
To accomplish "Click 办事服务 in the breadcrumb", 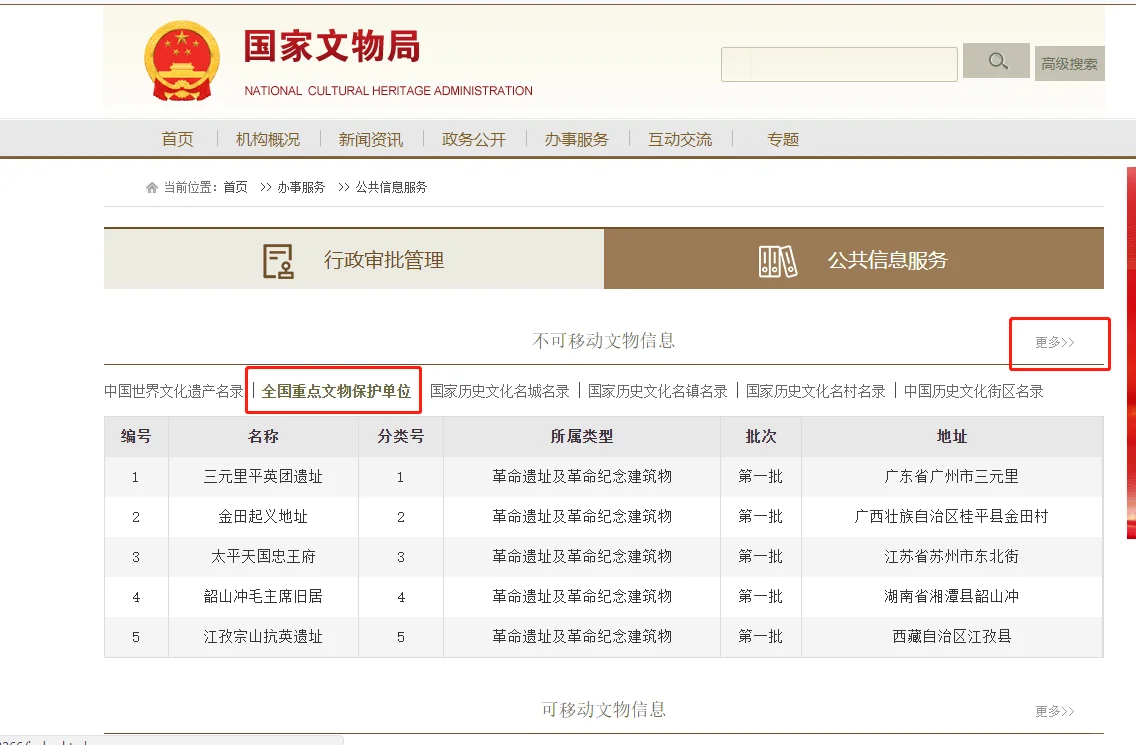I will (301, 188).
